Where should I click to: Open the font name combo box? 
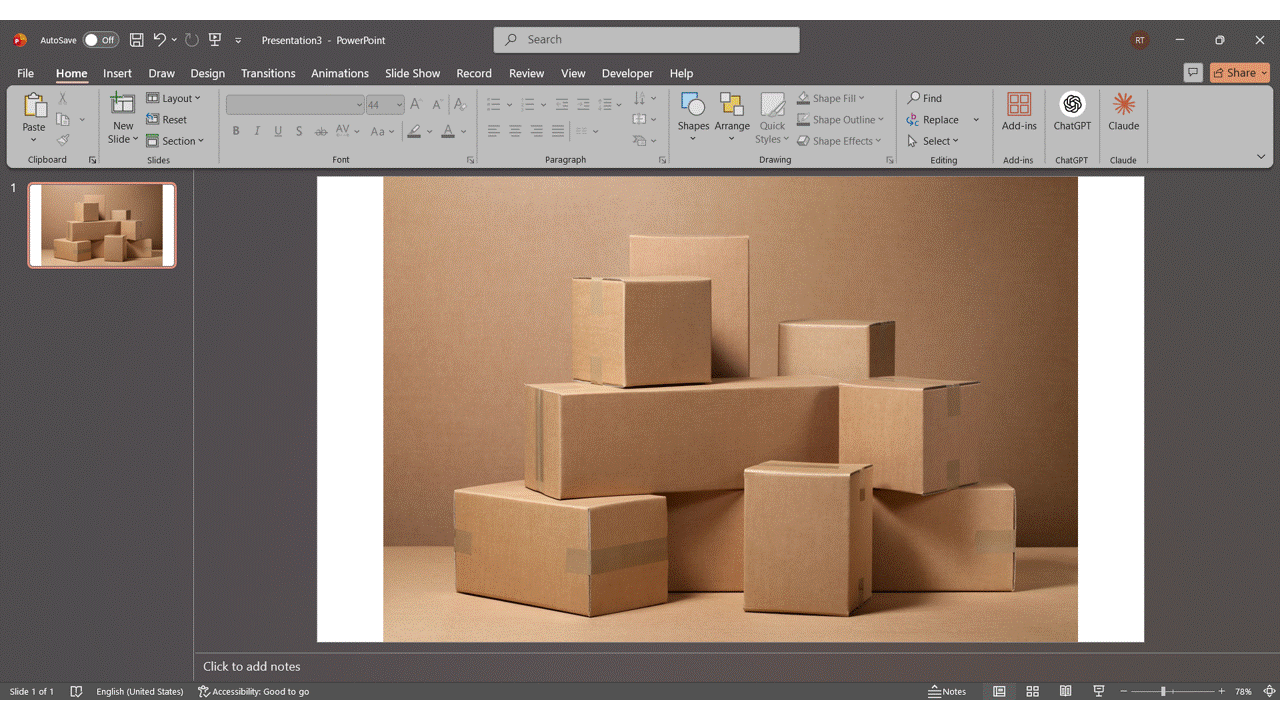click(x=295, y=104)
